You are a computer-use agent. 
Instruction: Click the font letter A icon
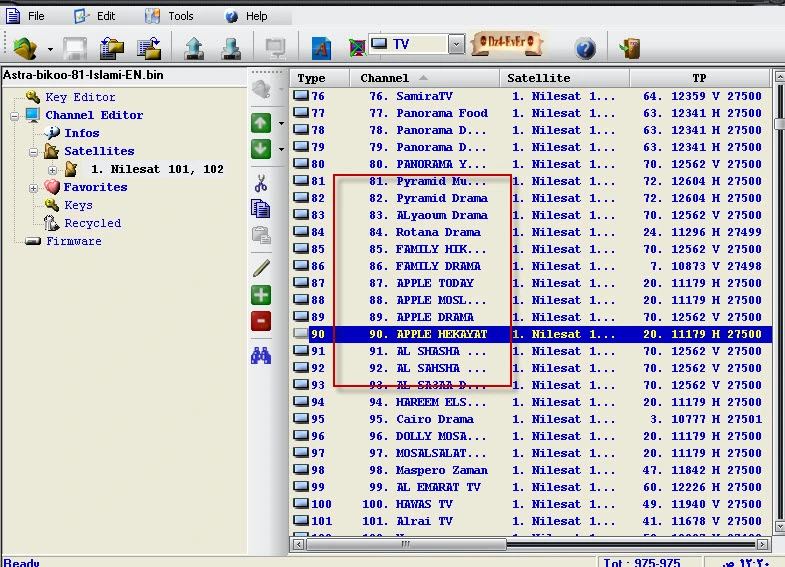321,49
